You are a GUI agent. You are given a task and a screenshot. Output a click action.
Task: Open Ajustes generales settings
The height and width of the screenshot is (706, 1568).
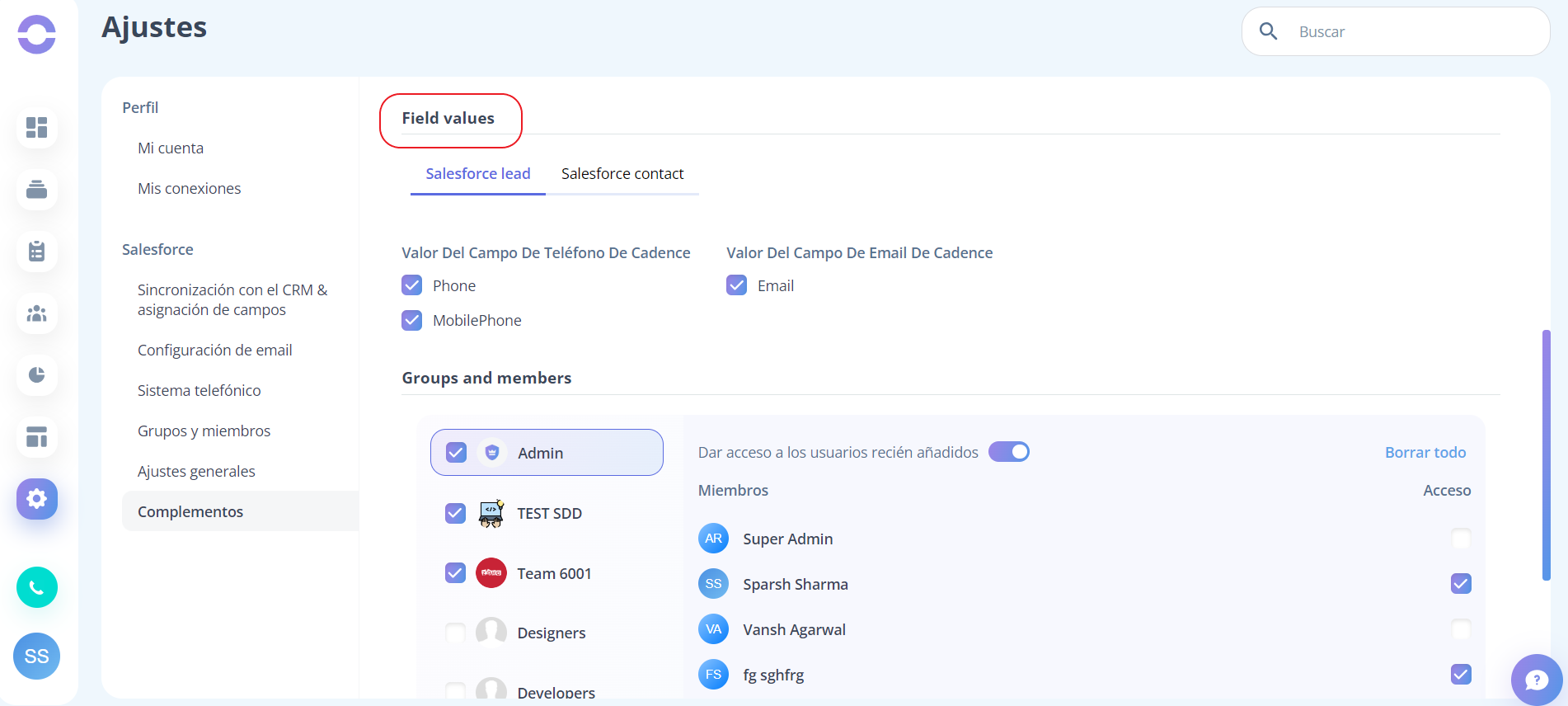[x=196, y=472]
